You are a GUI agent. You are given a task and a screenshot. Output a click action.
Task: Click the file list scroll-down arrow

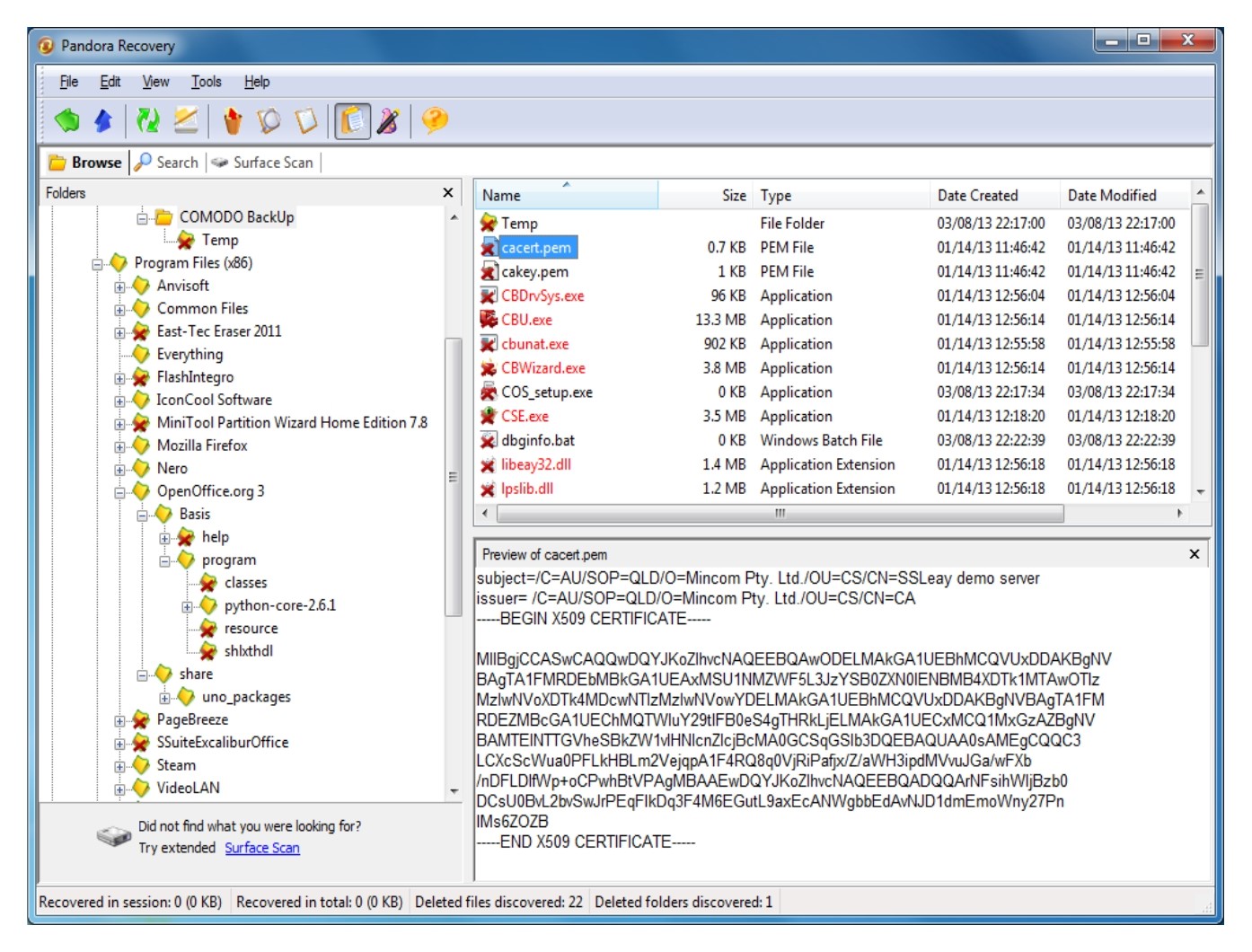click(x=1200, y=492)
